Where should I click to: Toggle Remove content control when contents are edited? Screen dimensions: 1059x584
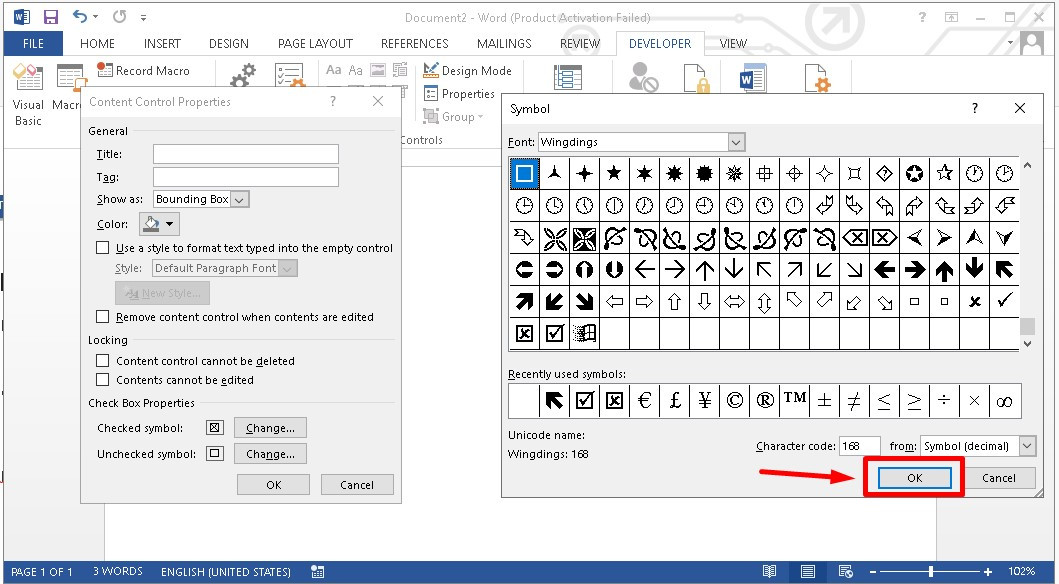pos(102,317)
